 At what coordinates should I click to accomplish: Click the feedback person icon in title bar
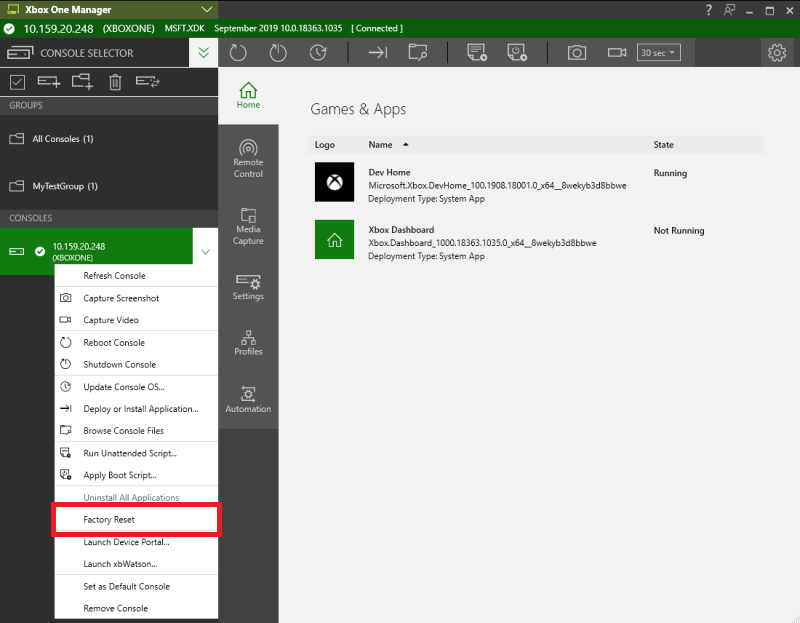pos(730,10)
